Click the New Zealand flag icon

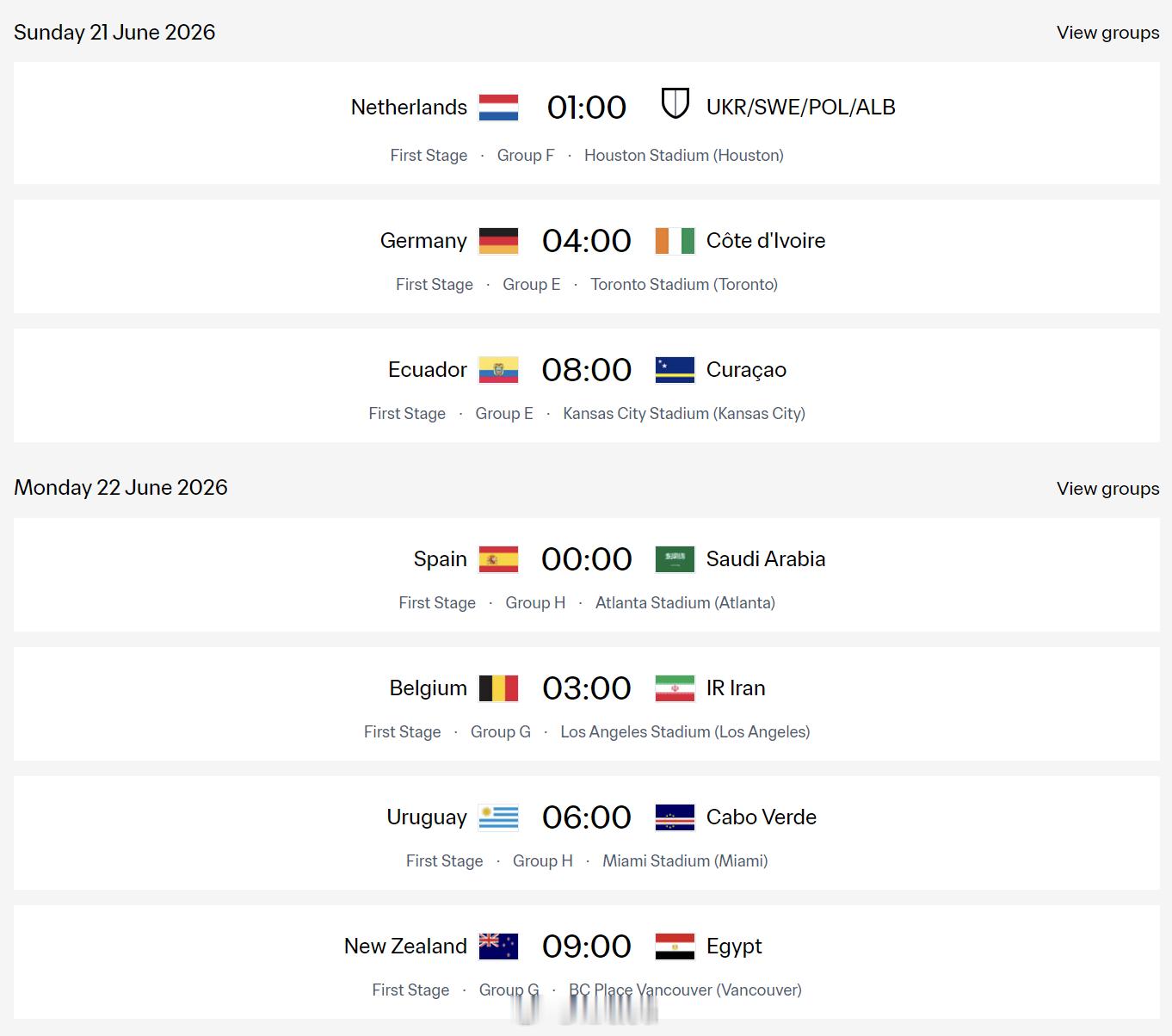(498, 947)
